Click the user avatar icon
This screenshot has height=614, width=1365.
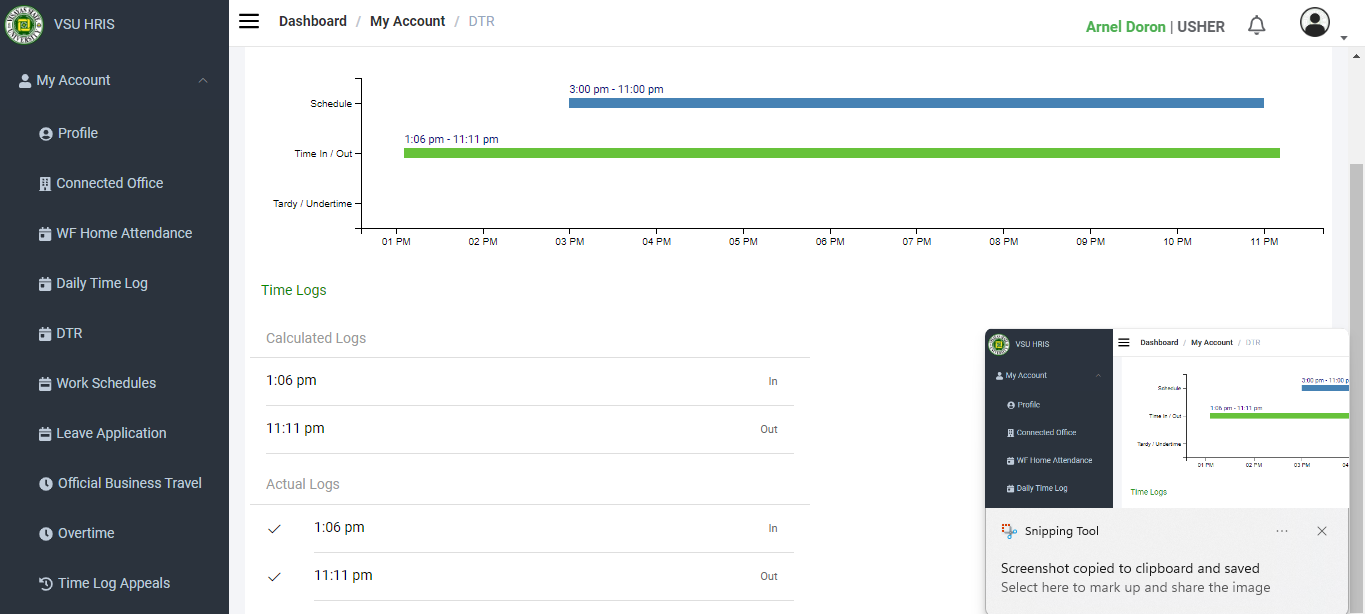(1315, 23)
